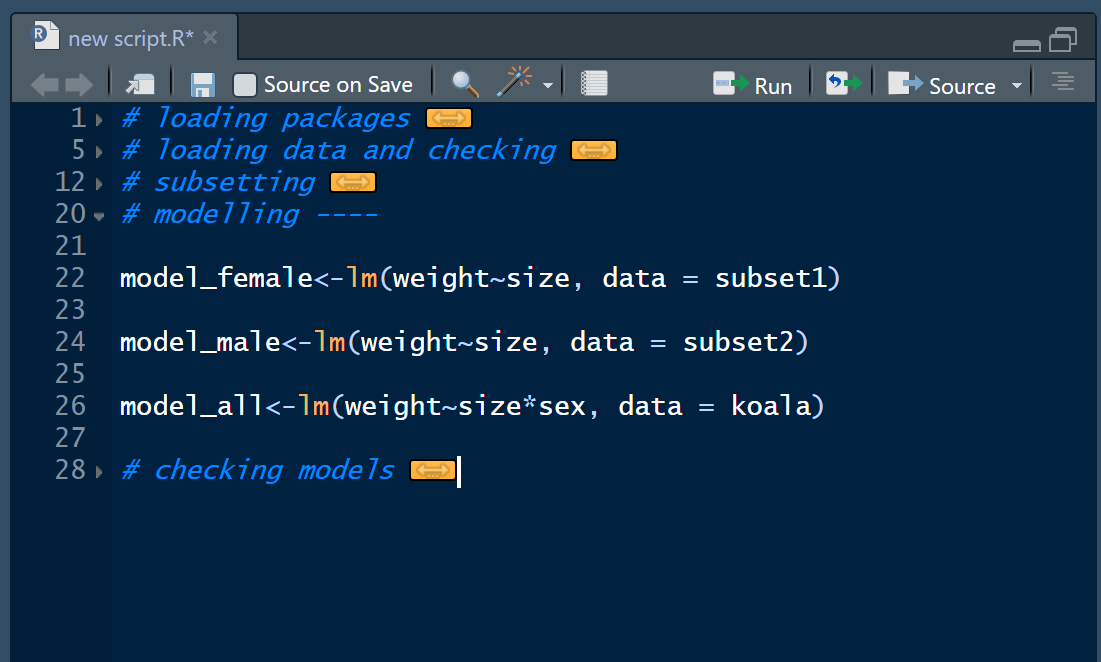Image resolution: width=1101 pixels, height=662 pixels.
Task: Click the compile report notebook icon
Action: click(594, 84)
